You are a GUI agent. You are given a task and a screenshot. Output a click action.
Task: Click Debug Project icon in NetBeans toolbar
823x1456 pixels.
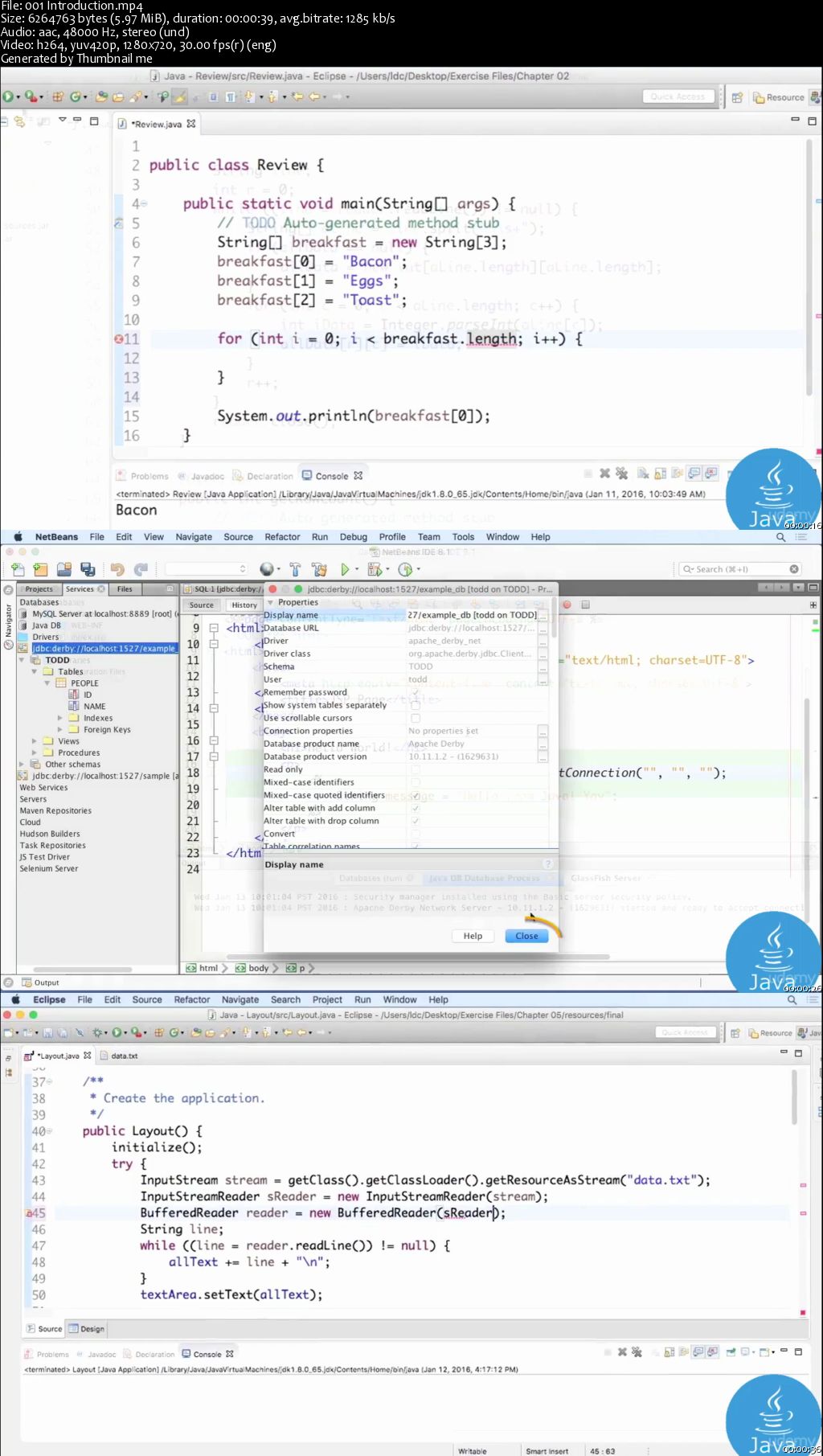(374, 569)
